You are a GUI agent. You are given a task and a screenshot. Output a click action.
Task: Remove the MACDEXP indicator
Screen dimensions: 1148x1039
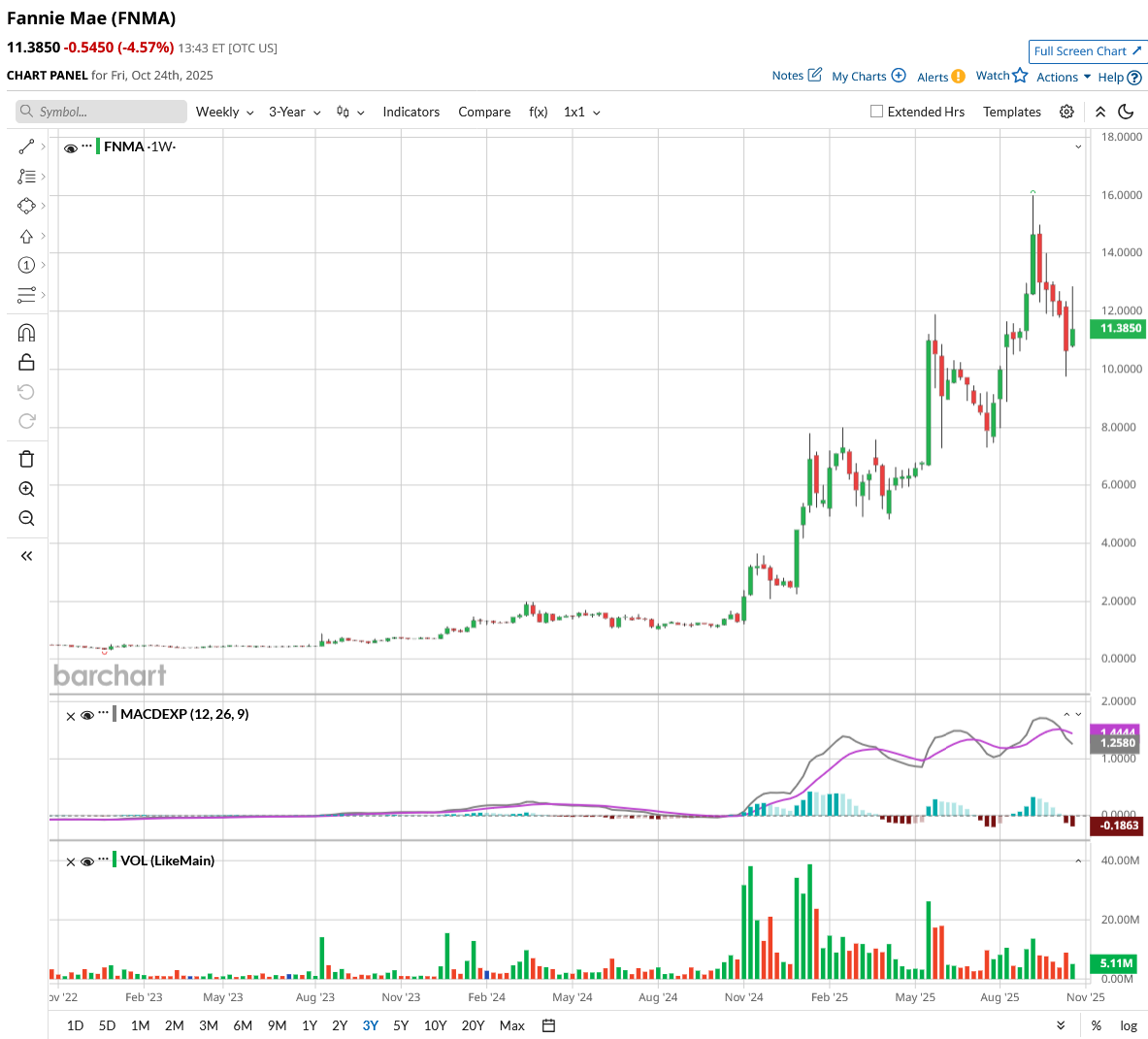pos(70,716)
